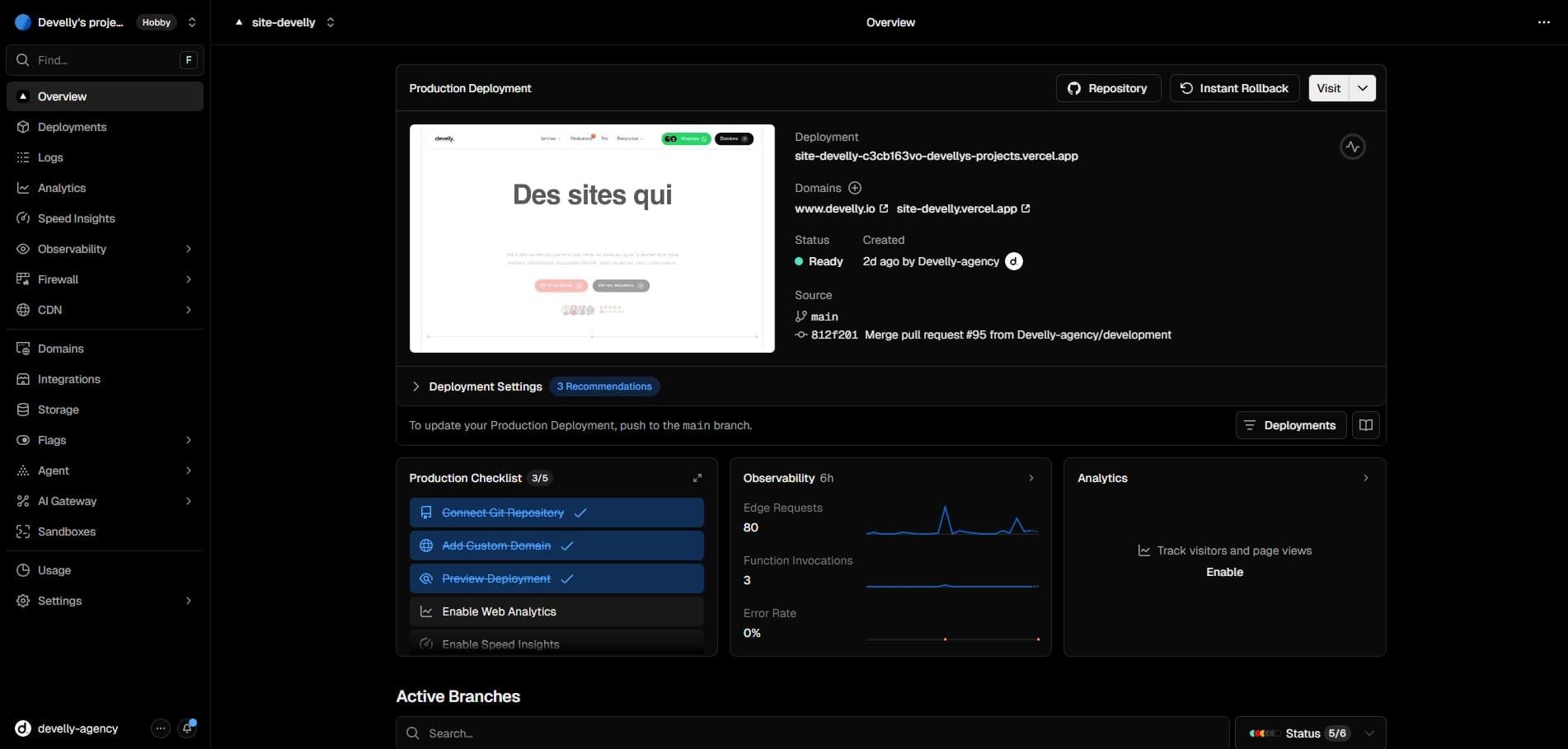Expand the Flags submenu chevron
The width and height of the screenshot is (1568, 749).
[x=189, y=440]
